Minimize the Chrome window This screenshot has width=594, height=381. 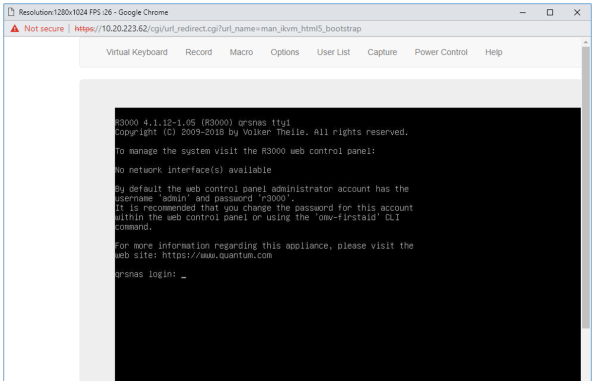point(523,12)
